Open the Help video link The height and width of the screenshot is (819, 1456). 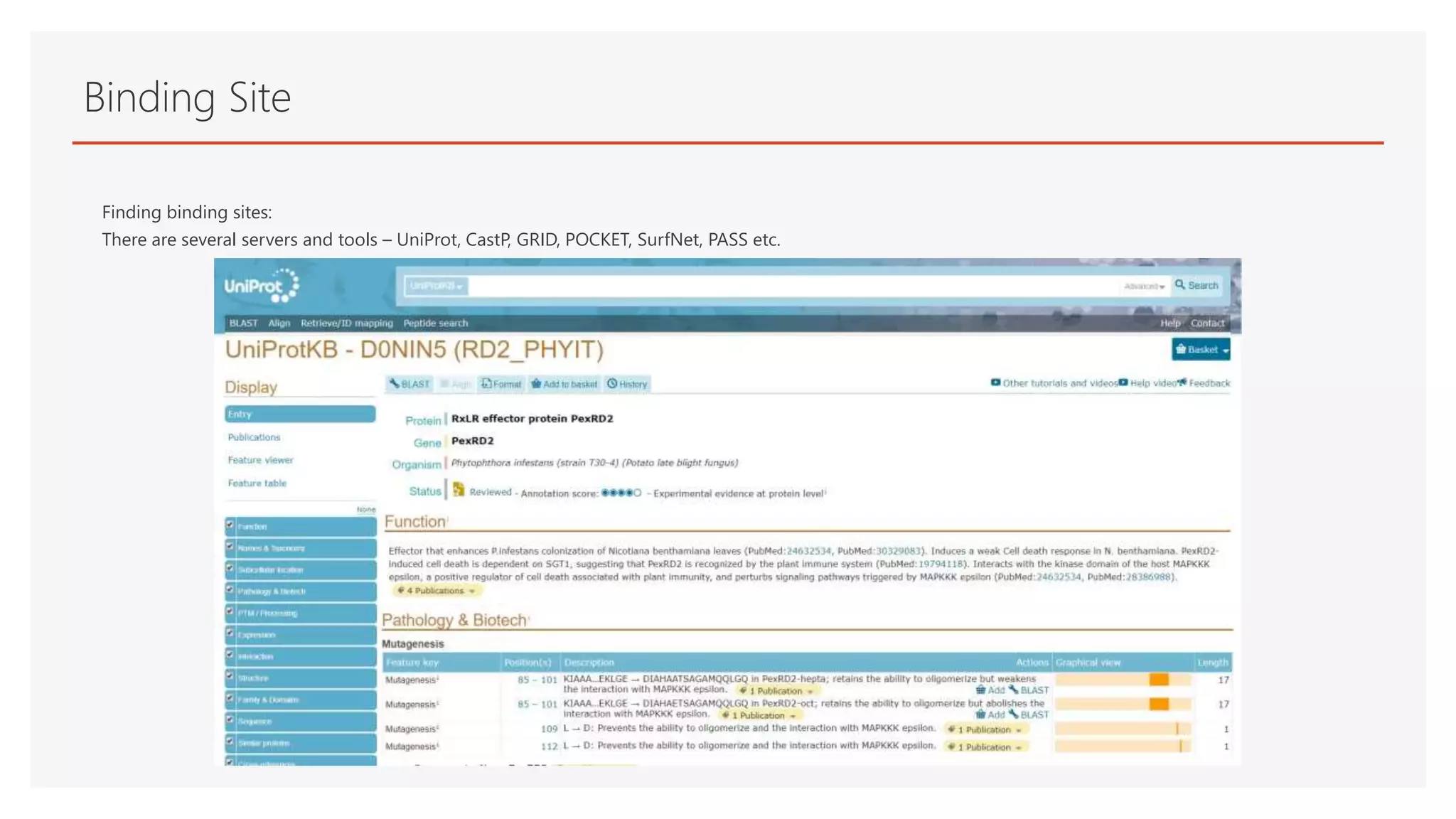click(1147, 383)
